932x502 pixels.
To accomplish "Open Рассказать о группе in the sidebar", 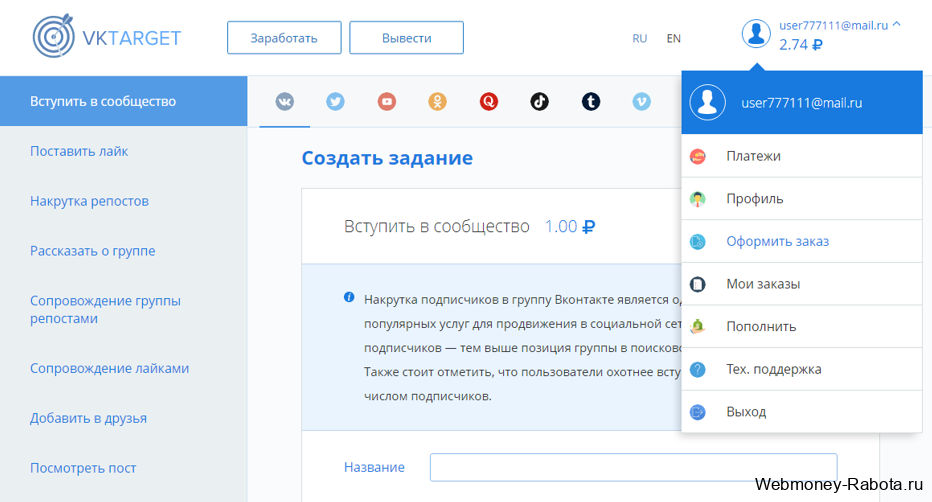I will (93, 251).
